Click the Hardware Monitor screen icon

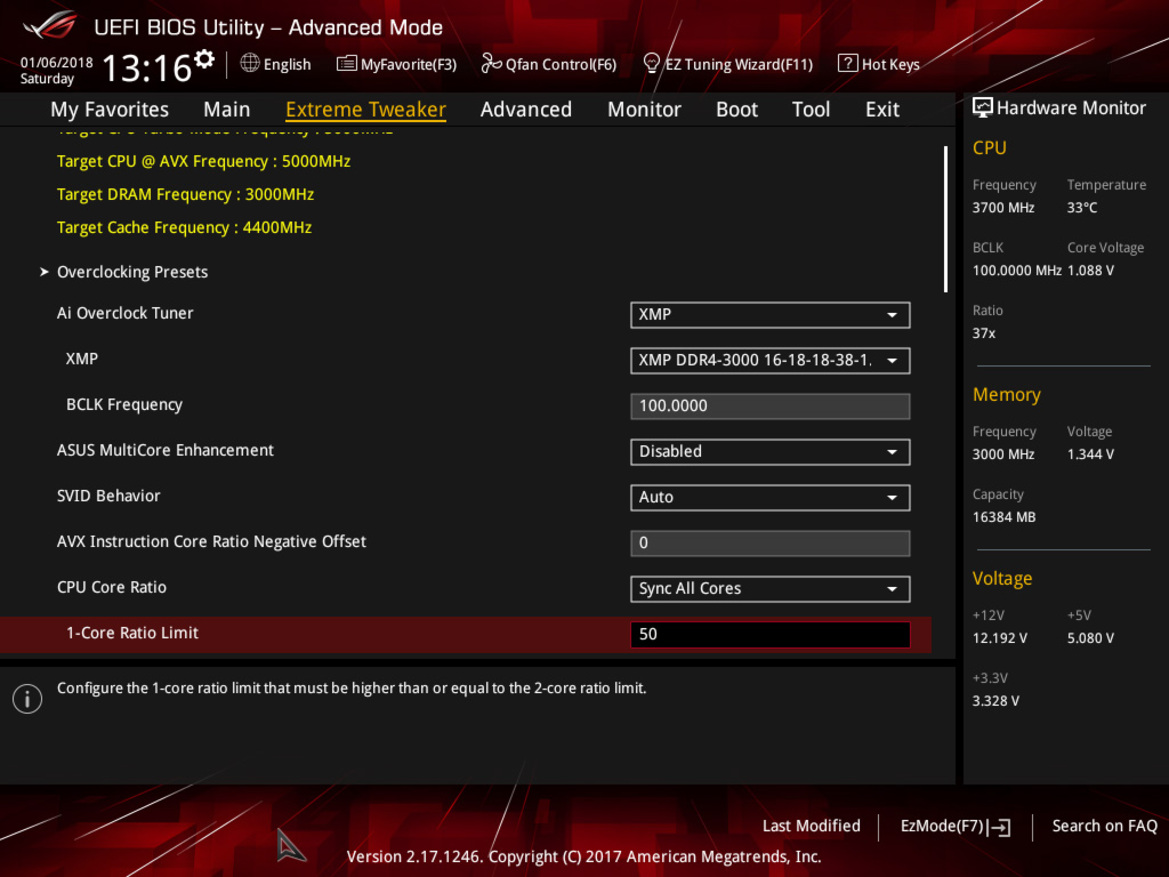point(983,108)
